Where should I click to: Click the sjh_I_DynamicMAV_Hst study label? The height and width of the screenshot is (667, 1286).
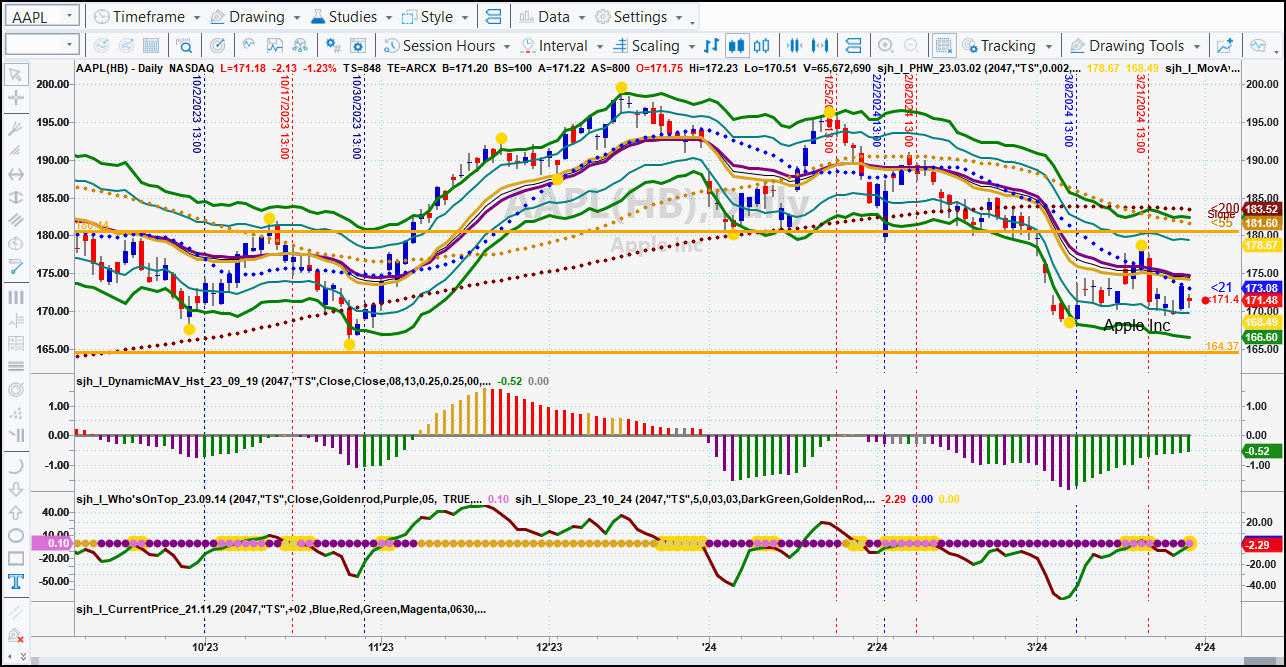coord(283,381)
